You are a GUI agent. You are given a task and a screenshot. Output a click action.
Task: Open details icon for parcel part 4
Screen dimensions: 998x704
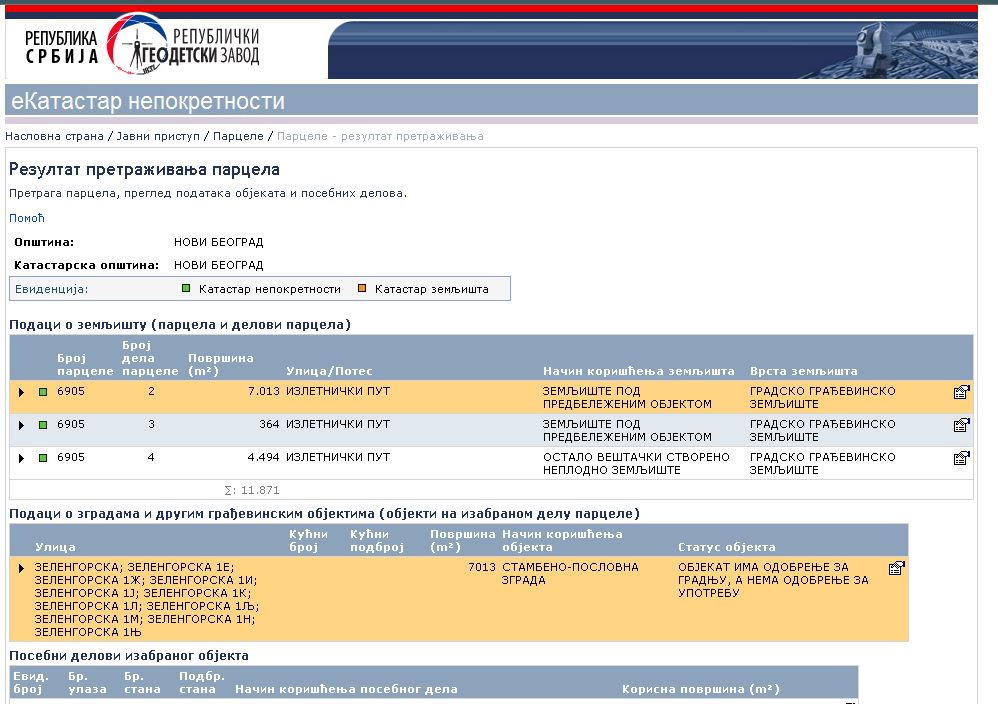[x=961, y=458]
